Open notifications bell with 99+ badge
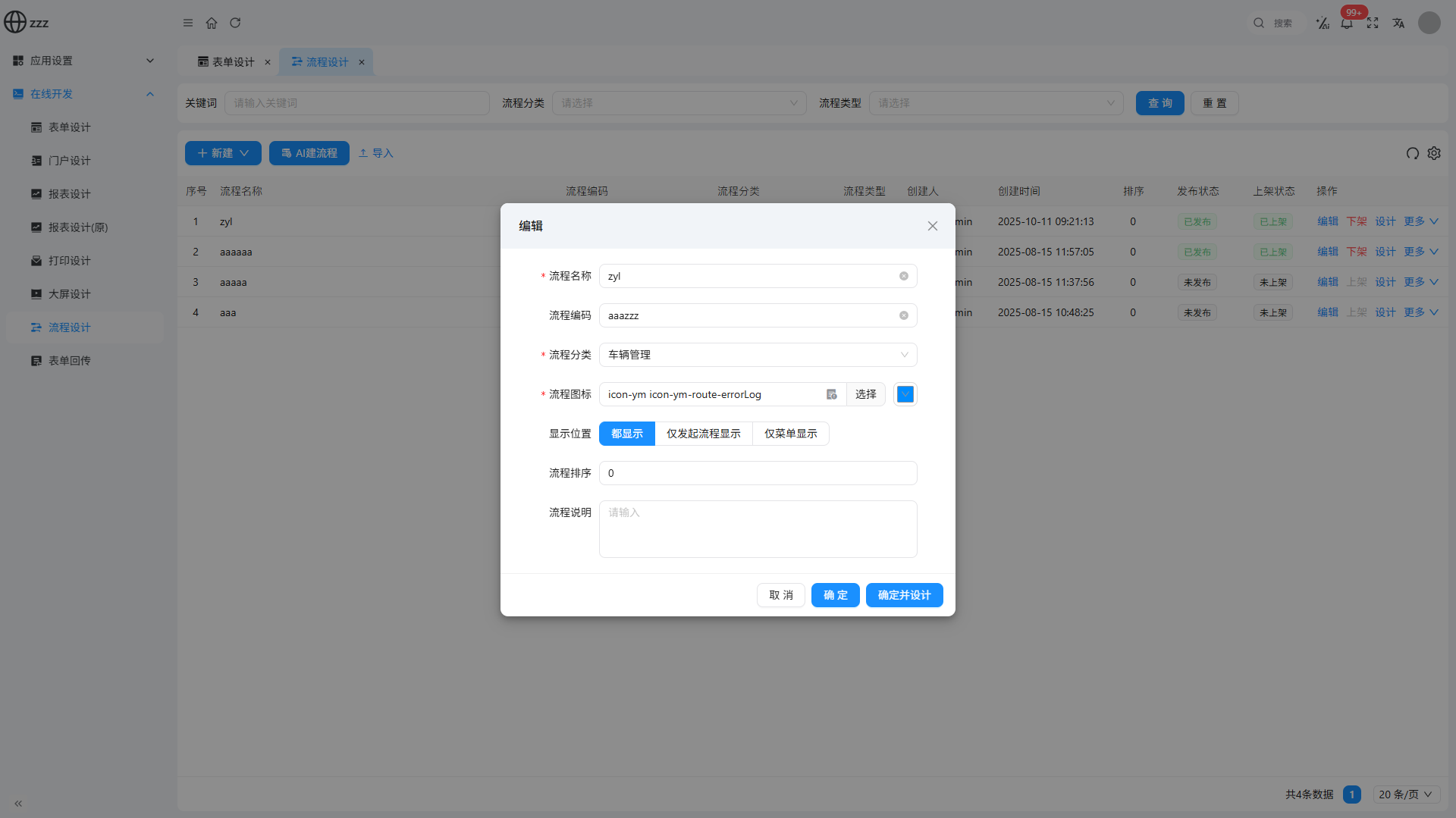Image resolution: width=1456 pixels, height=818 pixels. click(1347, 23)
